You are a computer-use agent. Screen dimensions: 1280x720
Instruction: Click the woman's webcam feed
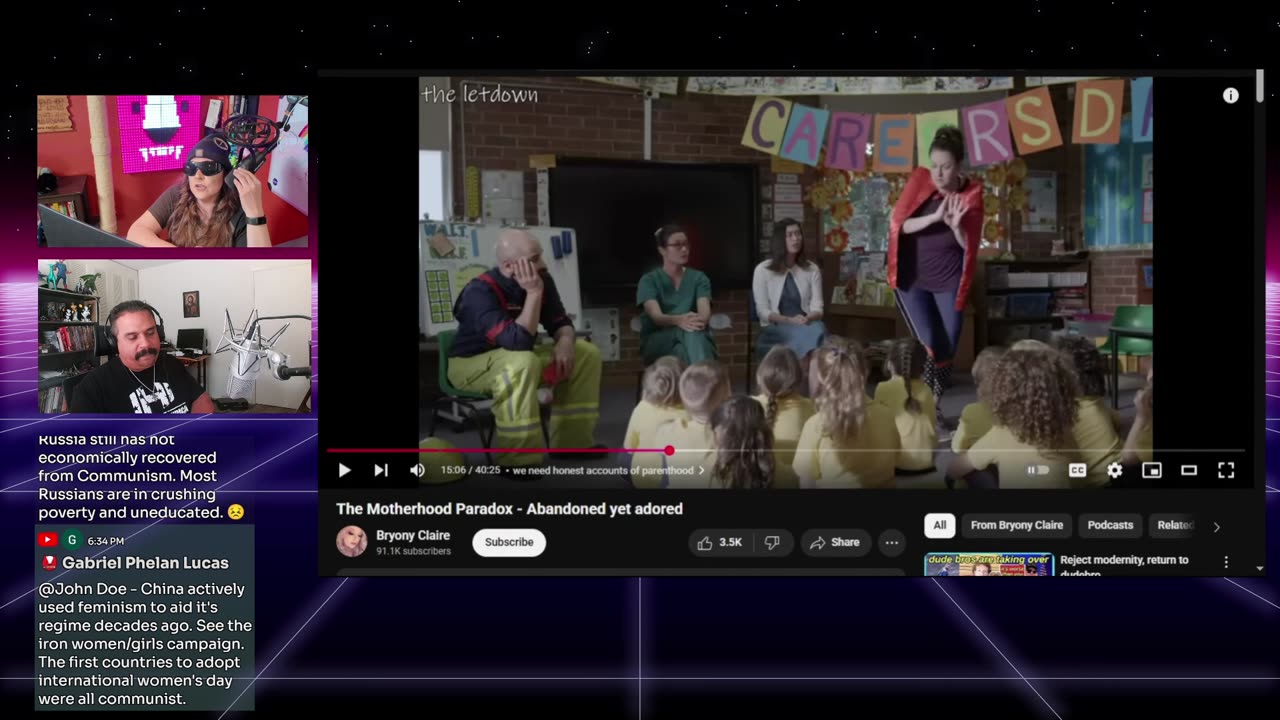[173, 171]
